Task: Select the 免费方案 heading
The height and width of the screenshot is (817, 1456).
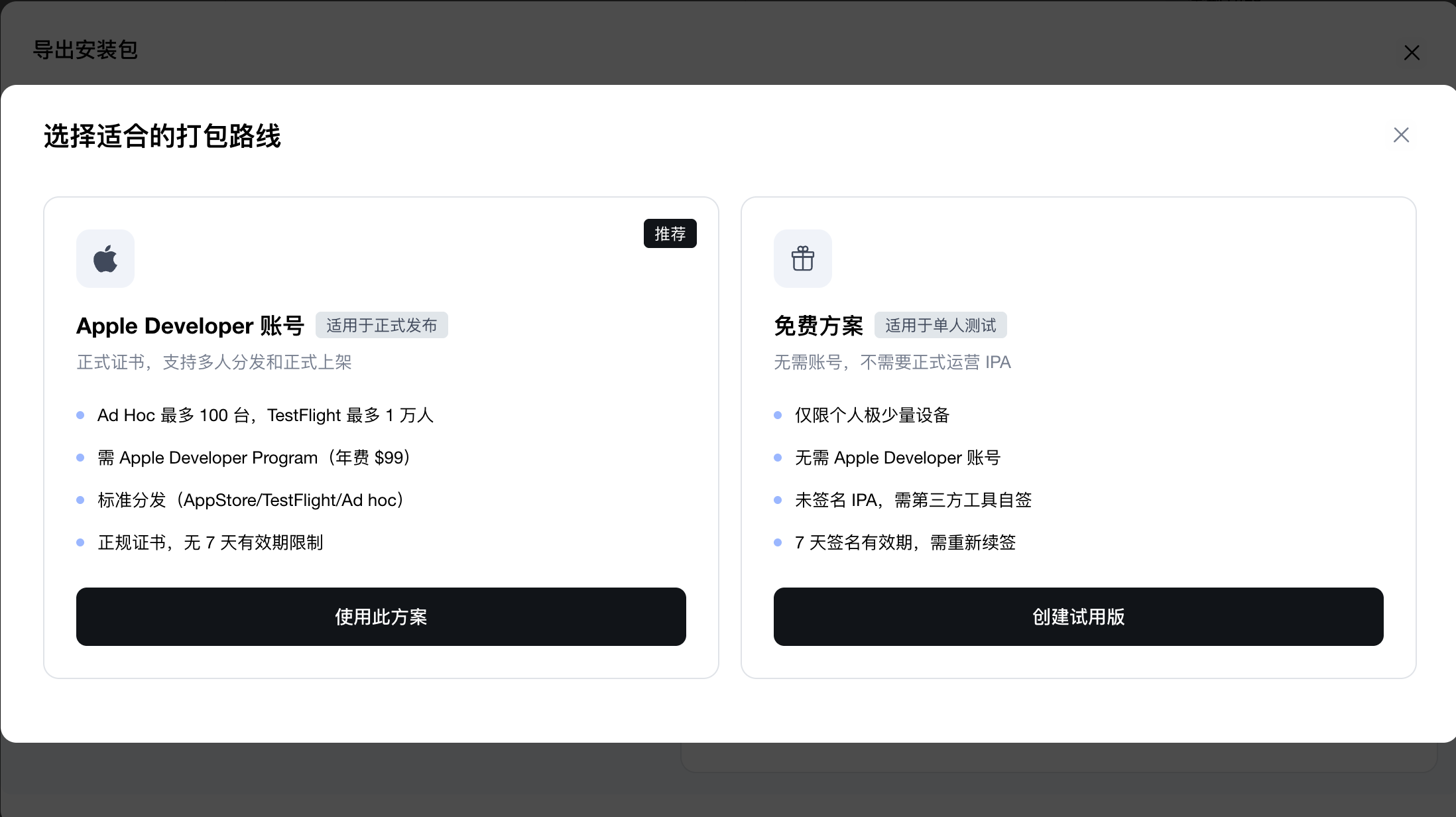Action: click(819, 326)
